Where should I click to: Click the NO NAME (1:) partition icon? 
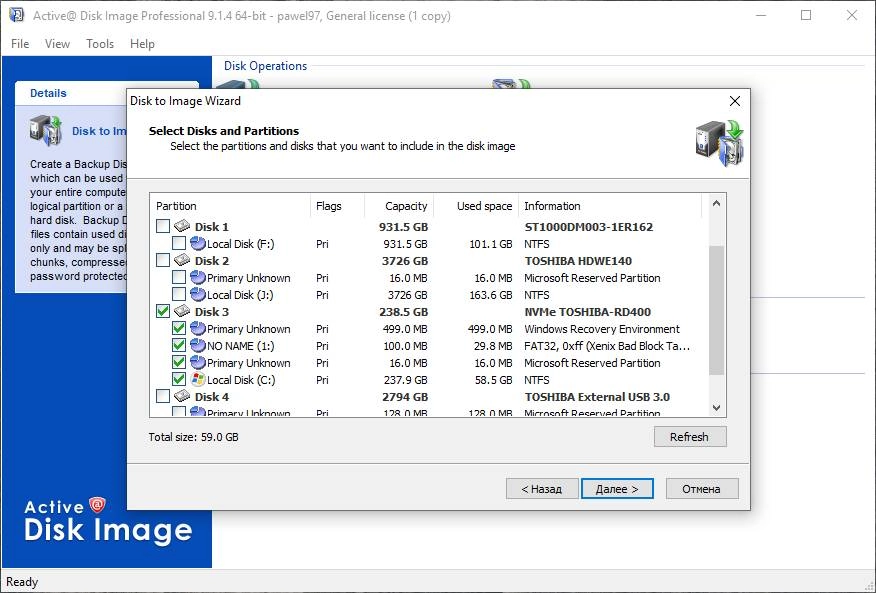[x=198, y=345]
